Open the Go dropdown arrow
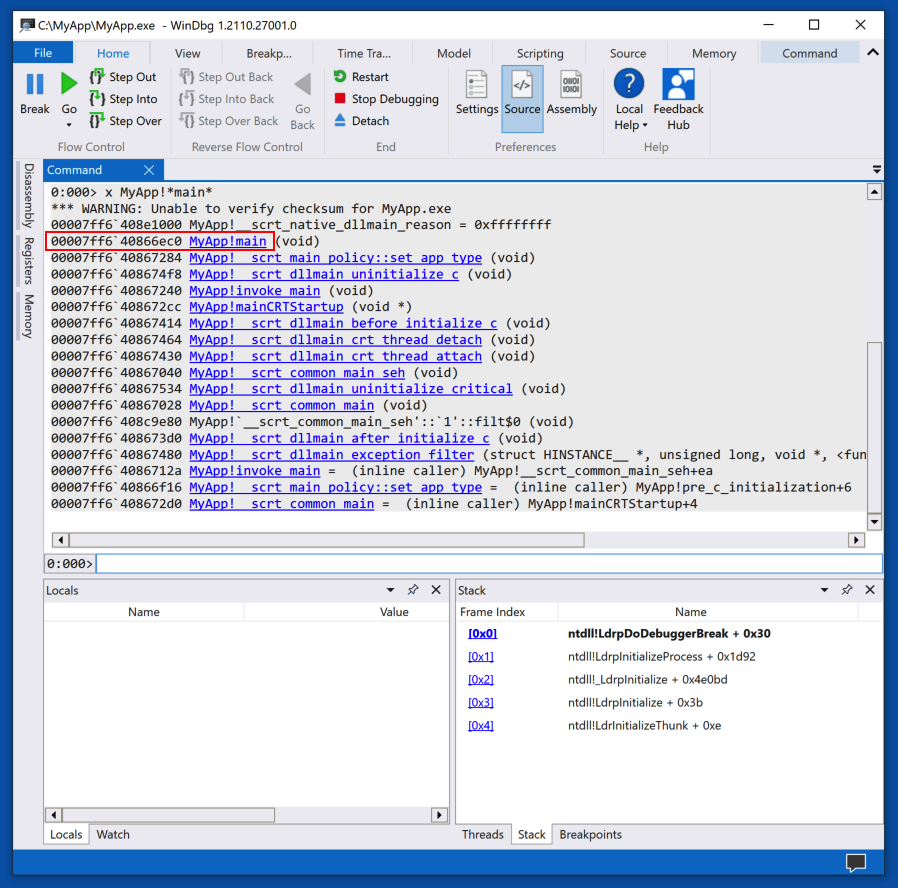Image resolution: width=898 pixels, height=888 pixels. click(x=69, y=125)
